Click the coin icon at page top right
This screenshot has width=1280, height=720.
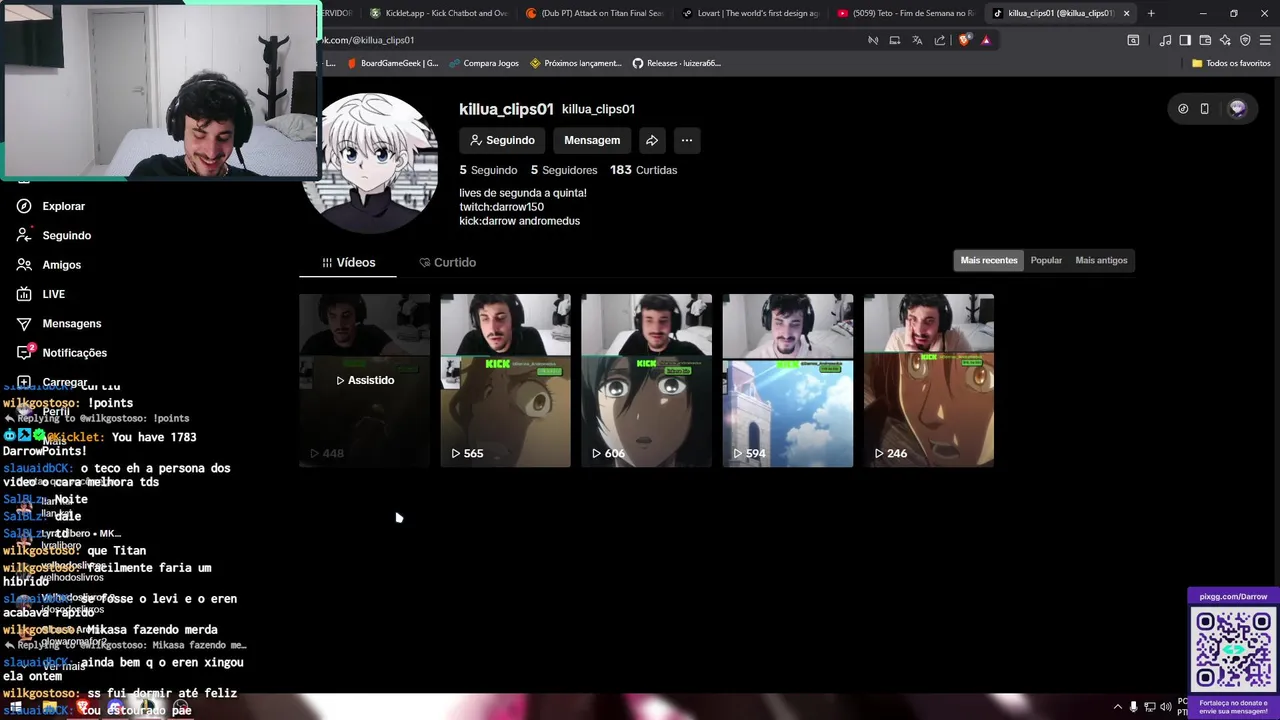(1183, 109)
